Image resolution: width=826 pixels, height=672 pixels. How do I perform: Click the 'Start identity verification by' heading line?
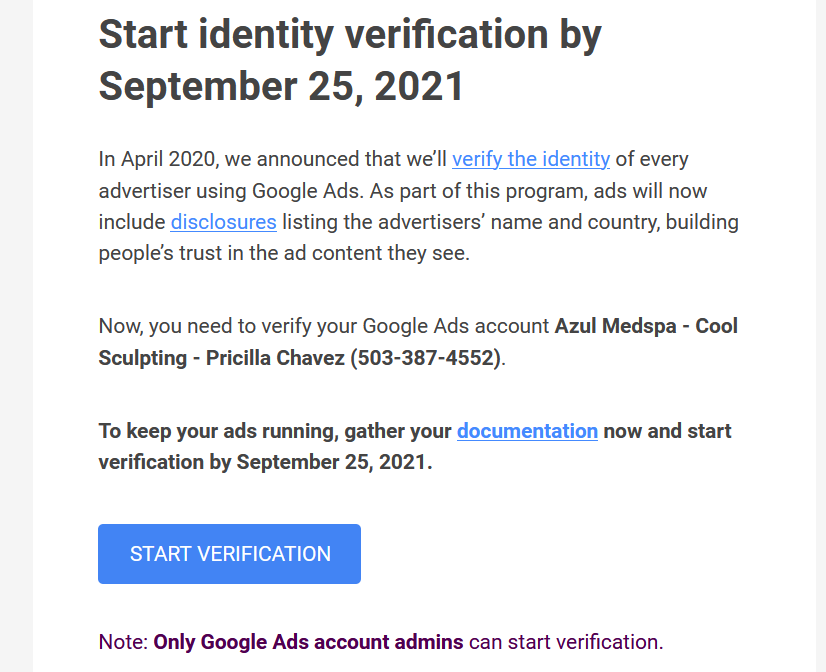click(x=350, y=34)
